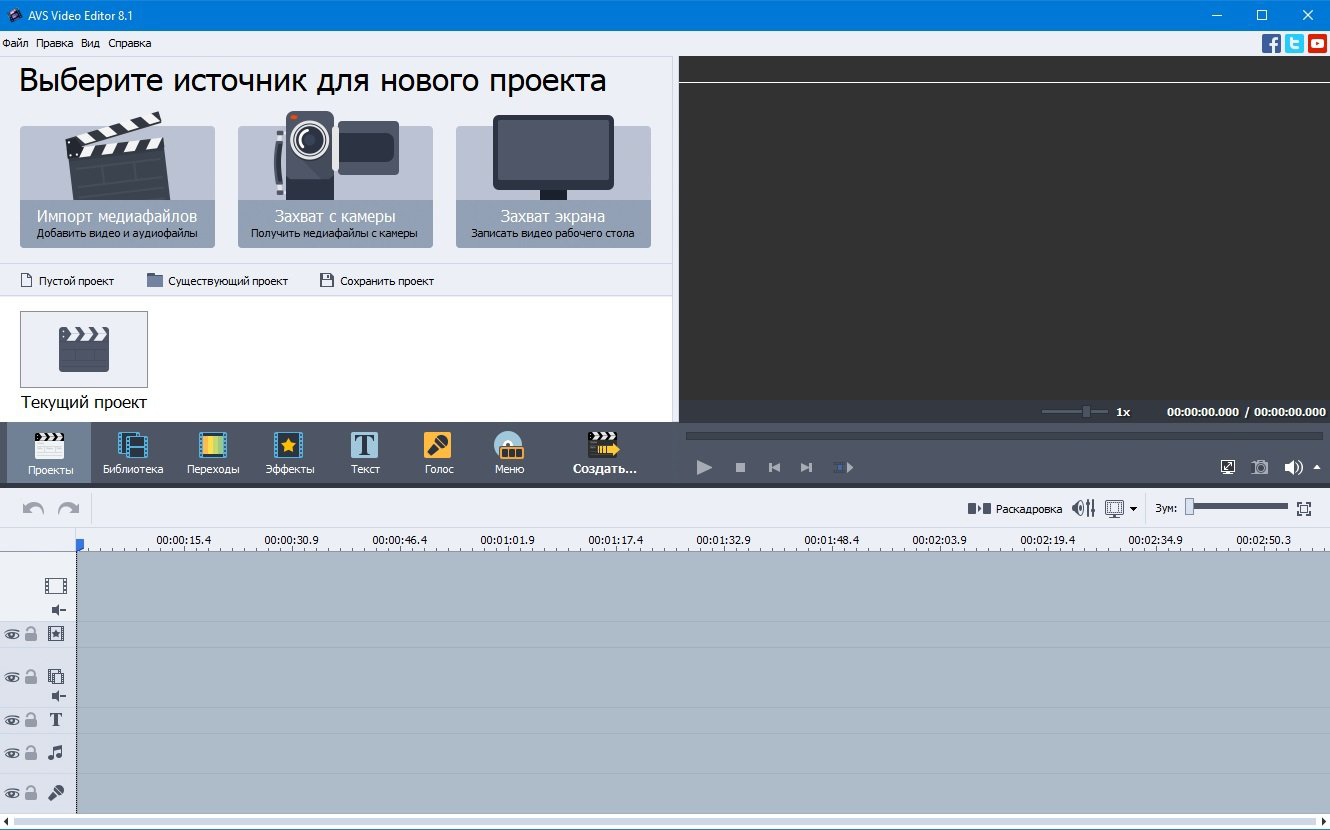Click Раскадровка to switch storyboard view
The image size is (1330, 830).
(x=1024, y=508)
